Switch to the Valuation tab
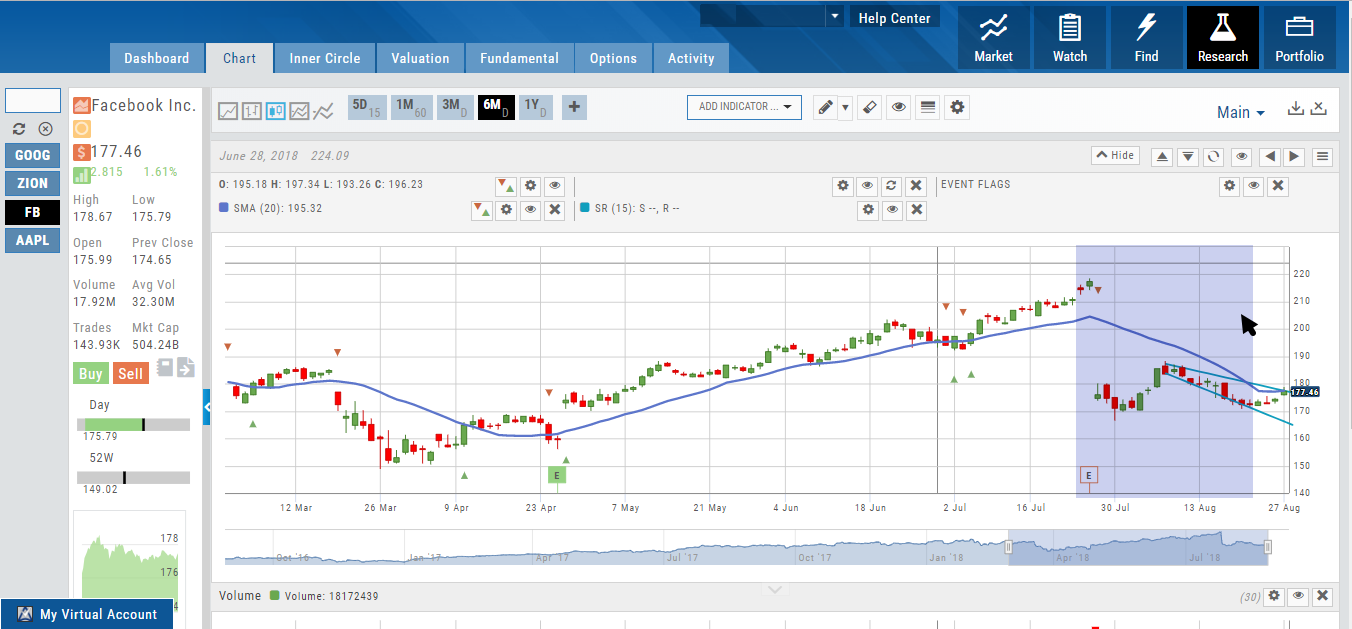1352x629 pixels. click(x=420, y=58)
